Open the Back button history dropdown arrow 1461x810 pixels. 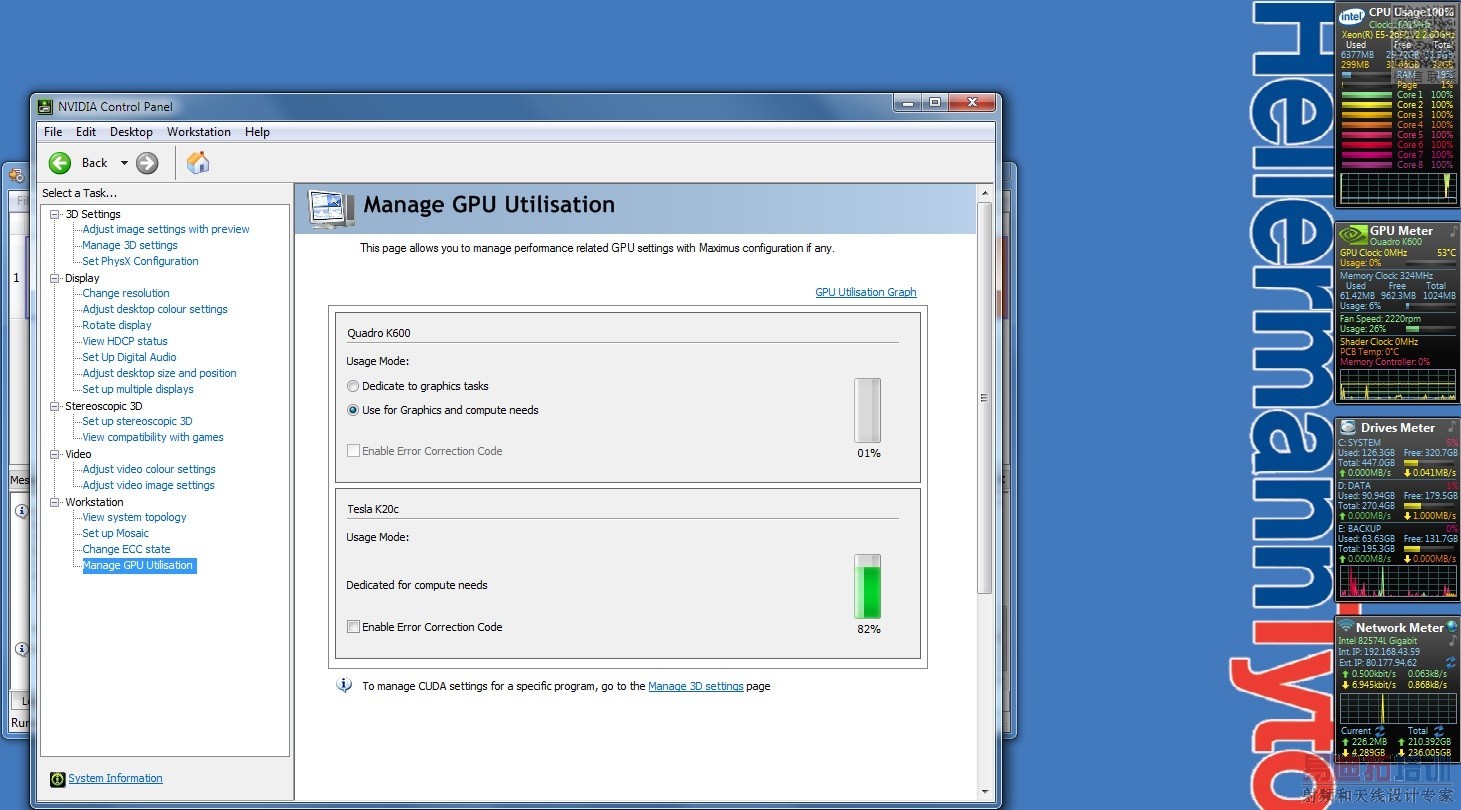coord(124,163)
